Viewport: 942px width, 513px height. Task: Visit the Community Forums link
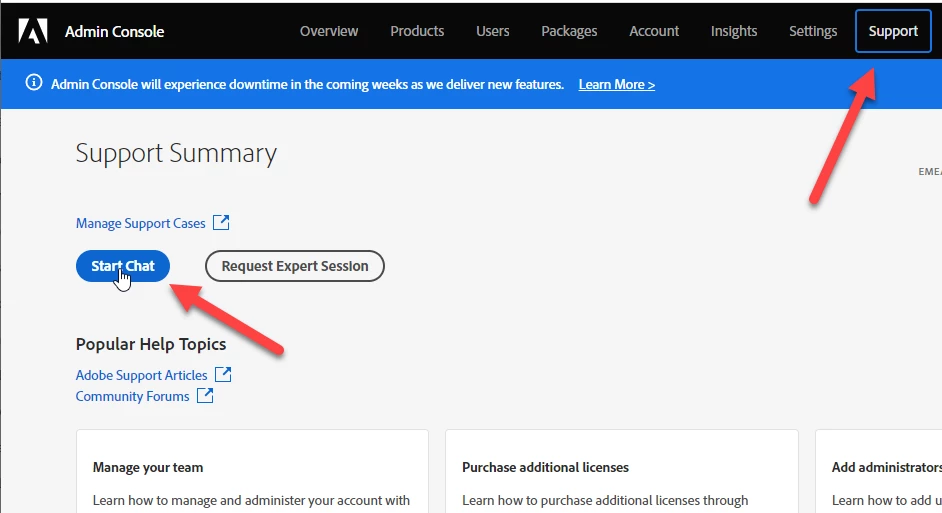132,396
